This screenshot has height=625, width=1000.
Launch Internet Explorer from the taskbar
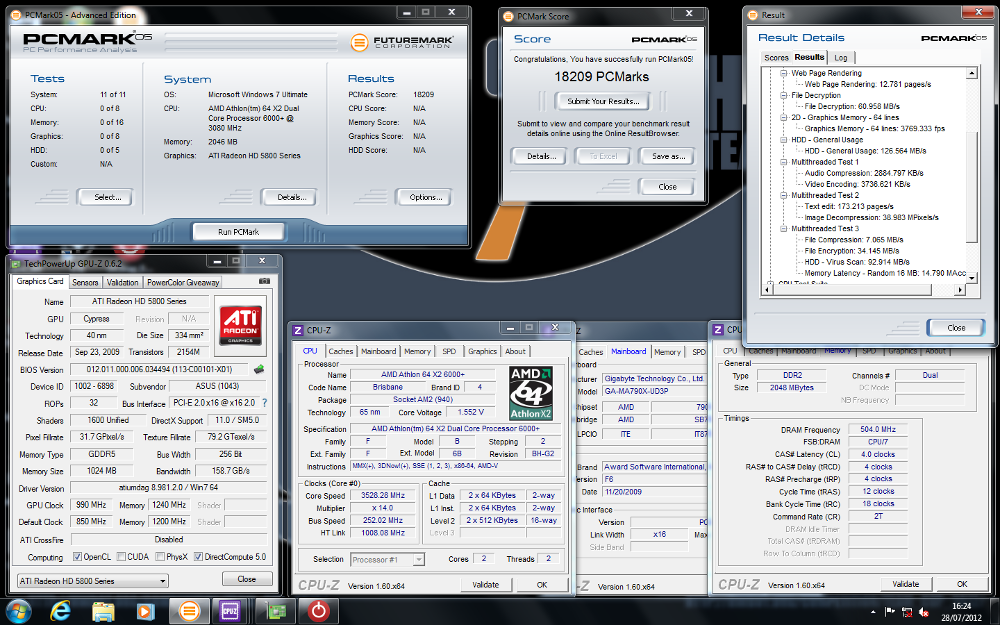60,612
